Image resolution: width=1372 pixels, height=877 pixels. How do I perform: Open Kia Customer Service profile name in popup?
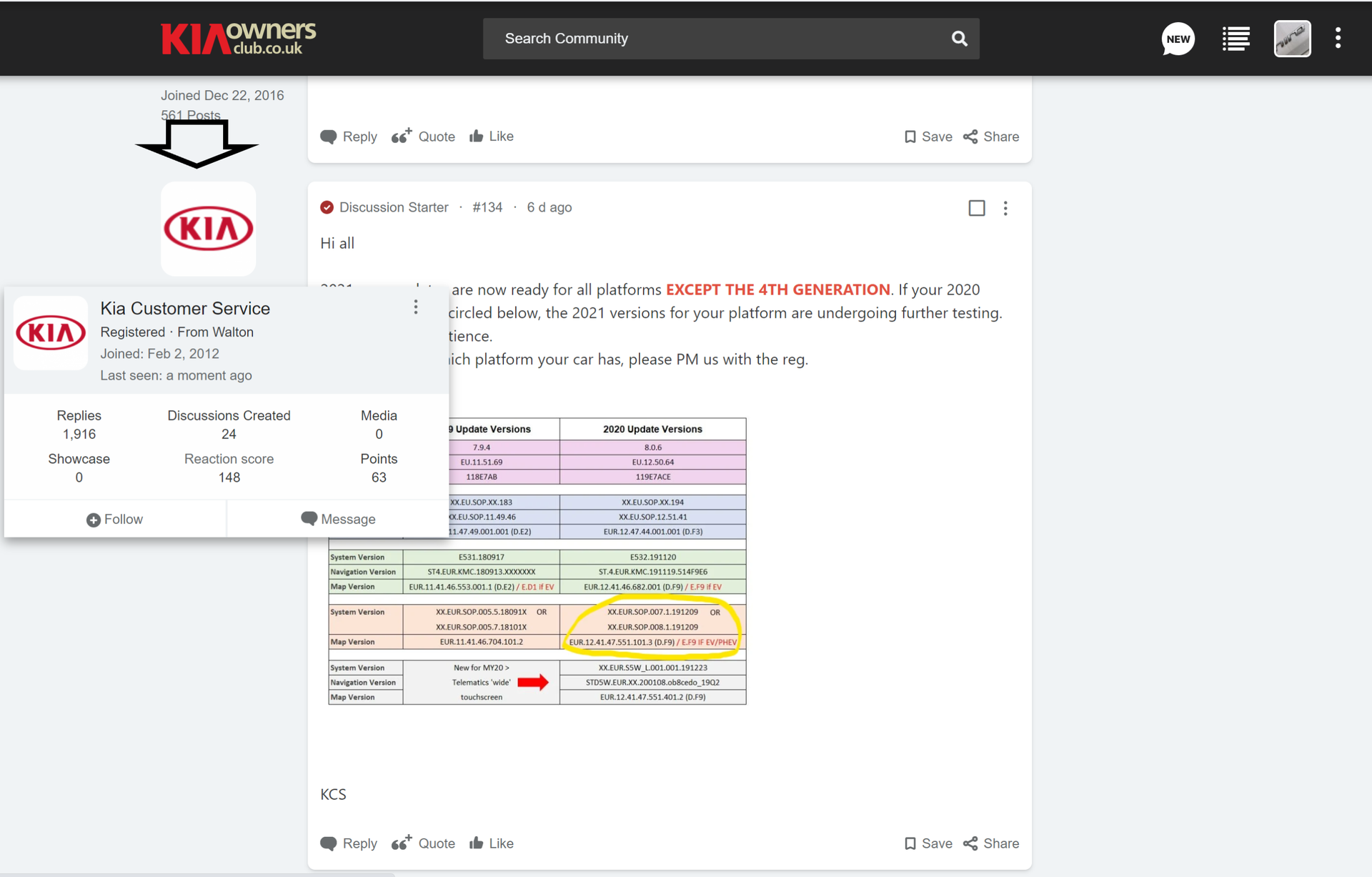(x=185, y=308)
